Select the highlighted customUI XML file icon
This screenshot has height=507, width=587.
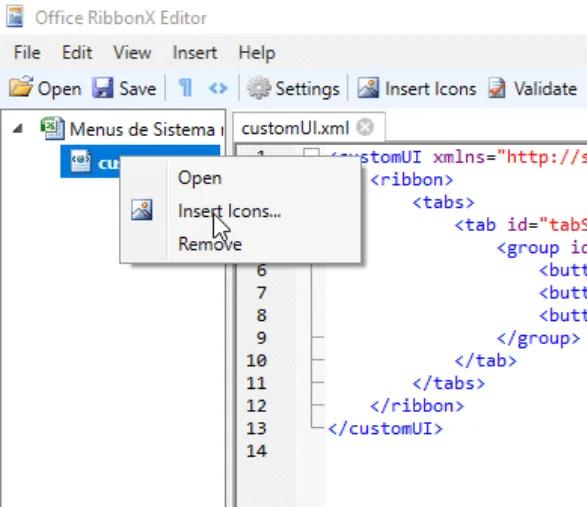(81, 161)
